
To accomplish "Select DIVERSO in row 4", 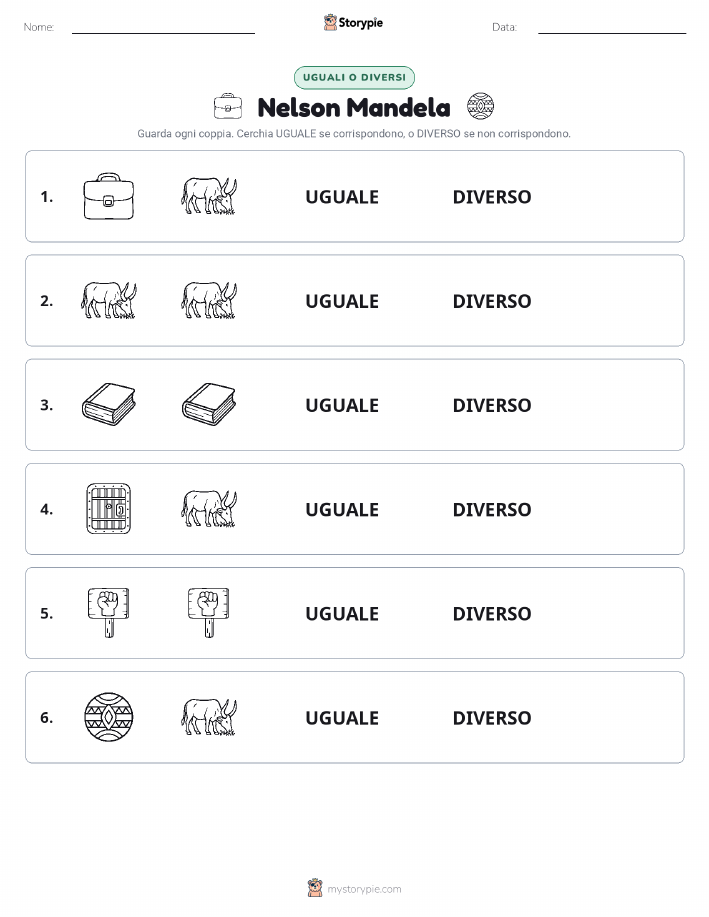I will coord(492,509).
